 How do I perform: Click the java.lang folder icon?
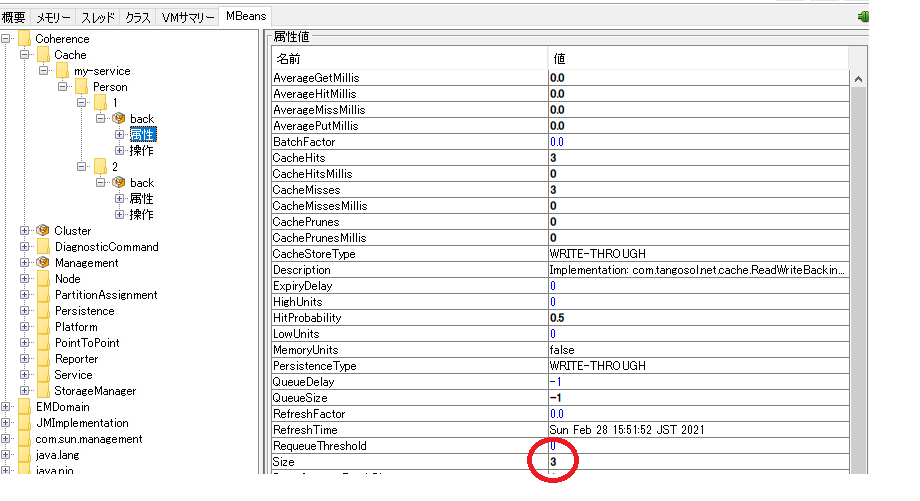(24, 455)
